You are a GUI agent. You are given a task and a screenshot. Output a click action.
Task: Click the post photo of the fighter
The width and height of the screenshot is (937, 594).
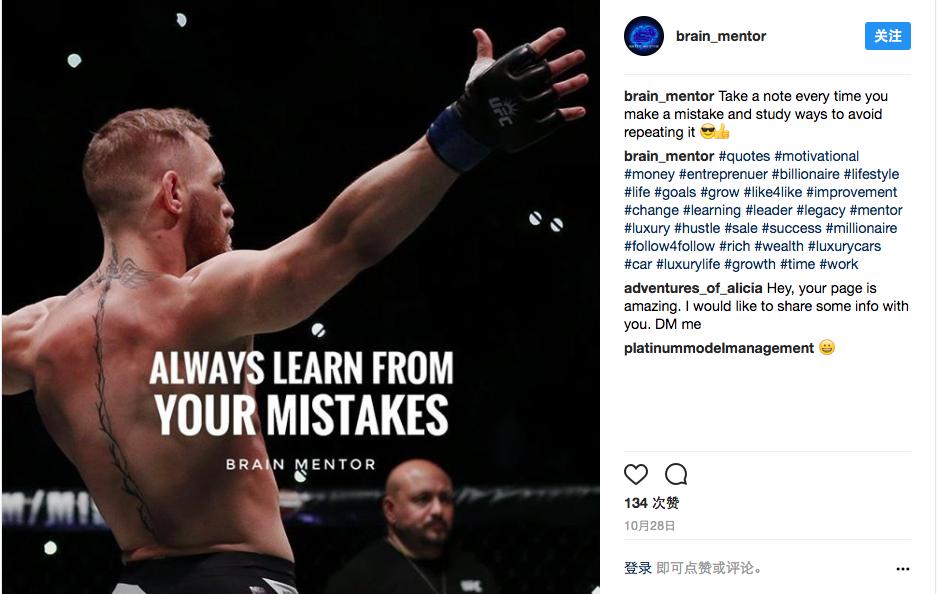tap(301, 297)
